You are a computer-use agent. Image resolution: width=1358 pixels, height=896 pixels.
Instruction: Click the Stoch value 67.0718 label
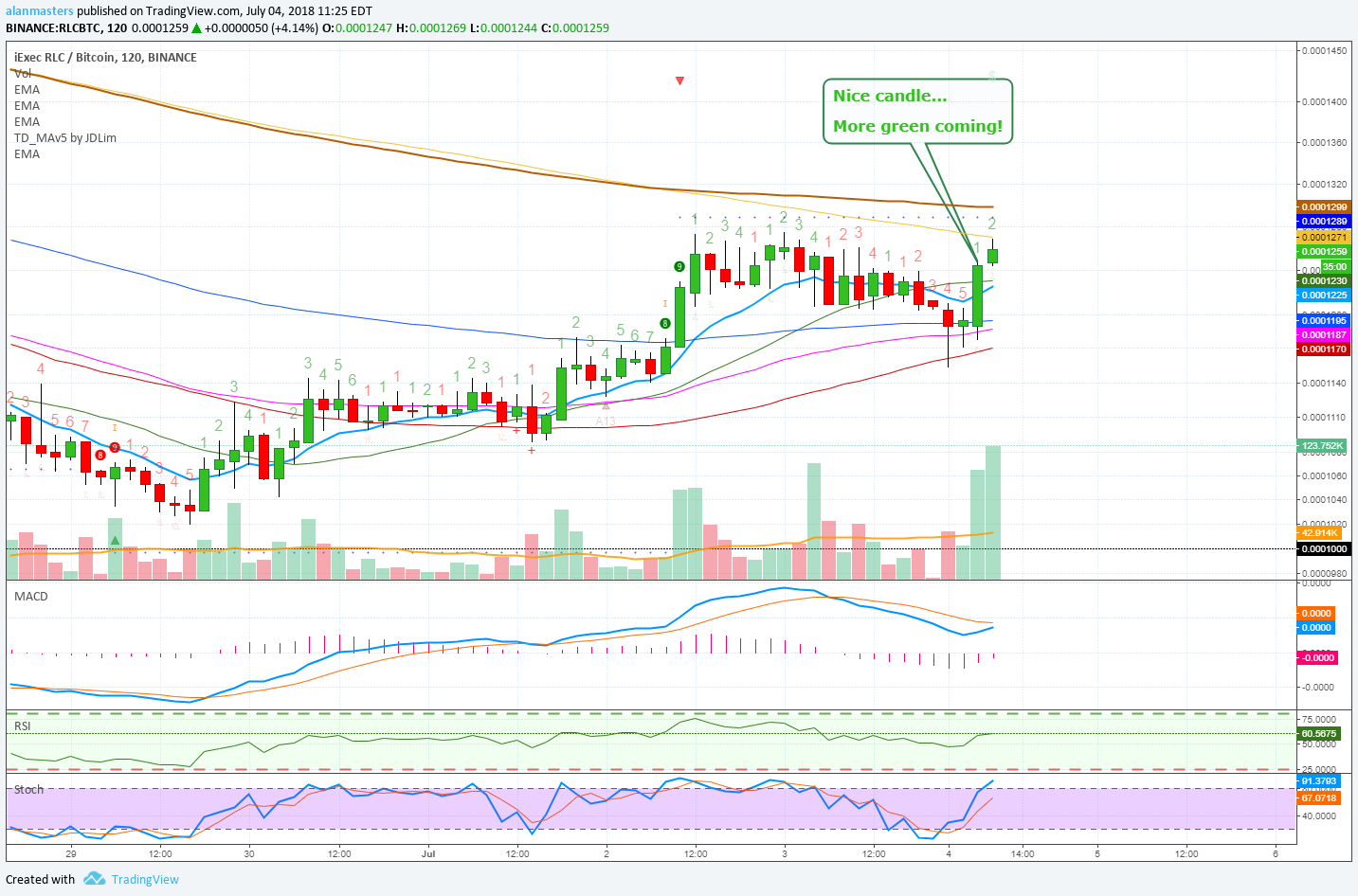click(x=1318, y=797)
